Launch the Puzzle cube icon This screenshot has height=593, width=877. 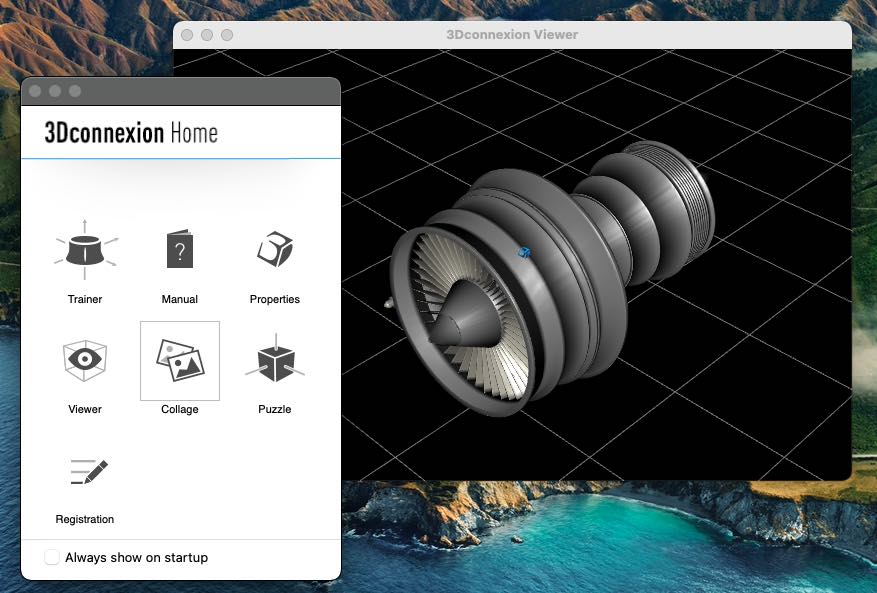click(x=275, y=360)
